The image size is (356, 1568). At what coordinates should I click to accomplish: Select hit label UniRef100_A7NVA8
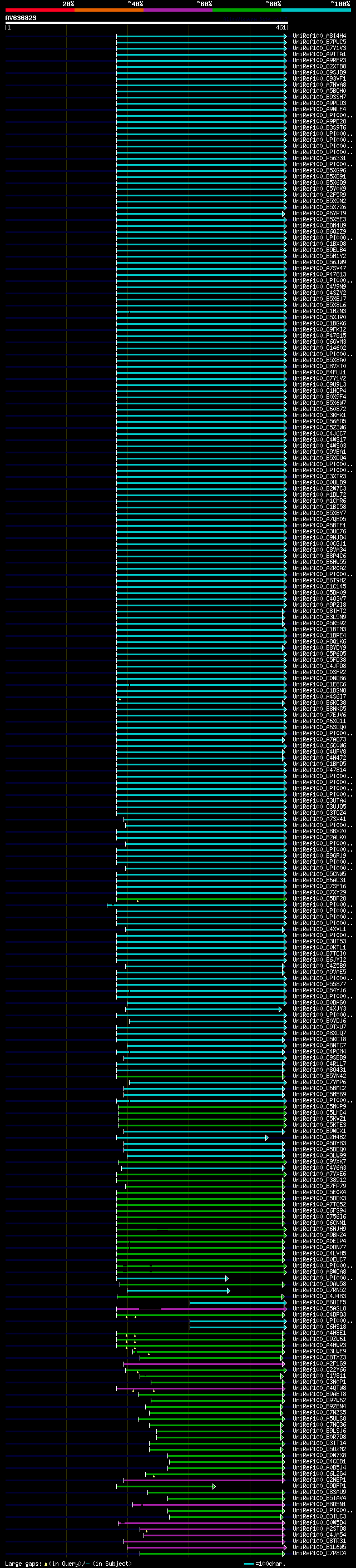319,85
